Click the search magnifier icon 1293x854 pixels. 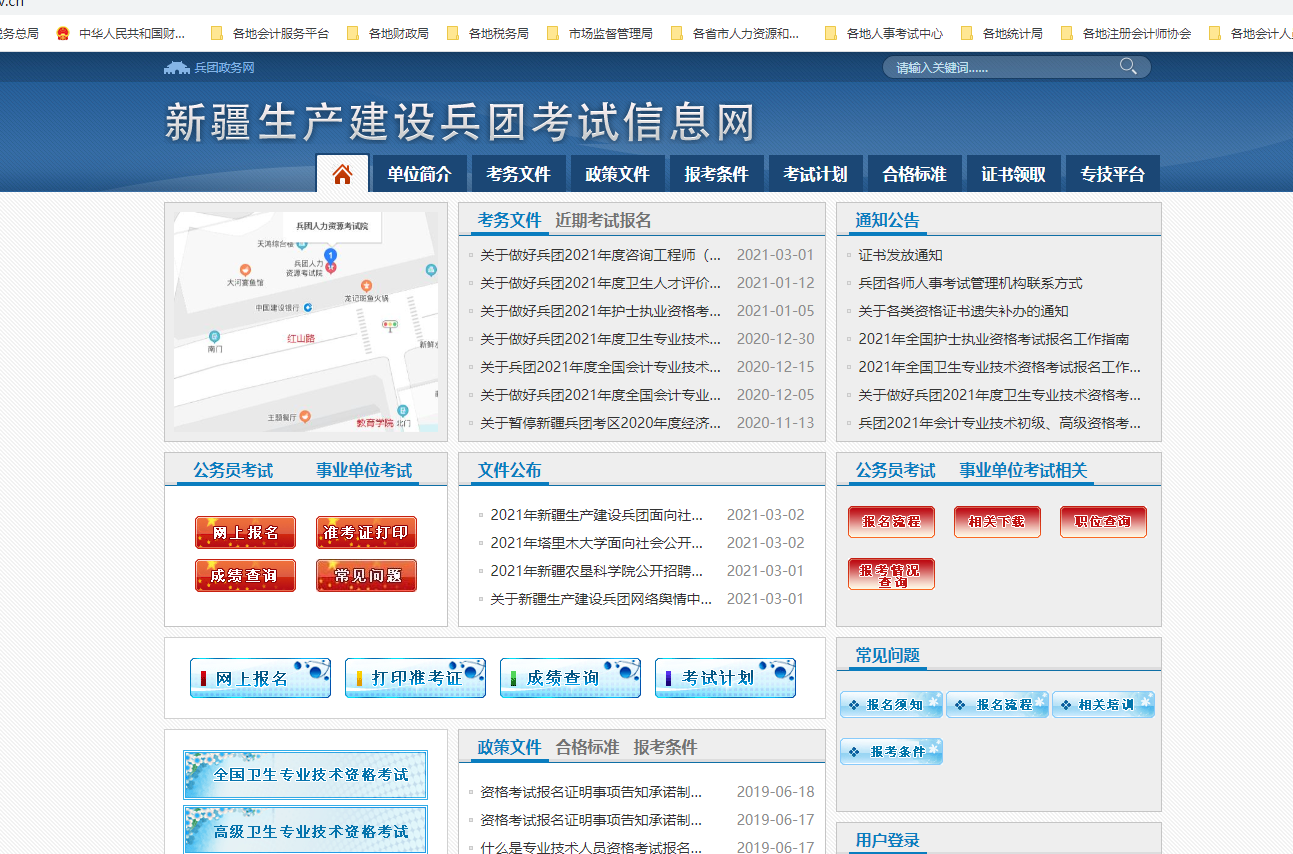click(x=1128, y=67)
